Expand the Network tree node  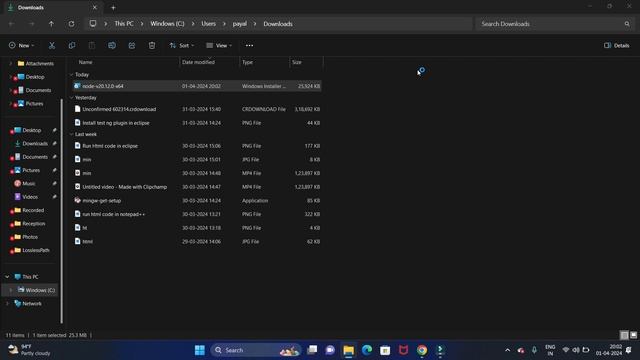click(x=7, y=304)
